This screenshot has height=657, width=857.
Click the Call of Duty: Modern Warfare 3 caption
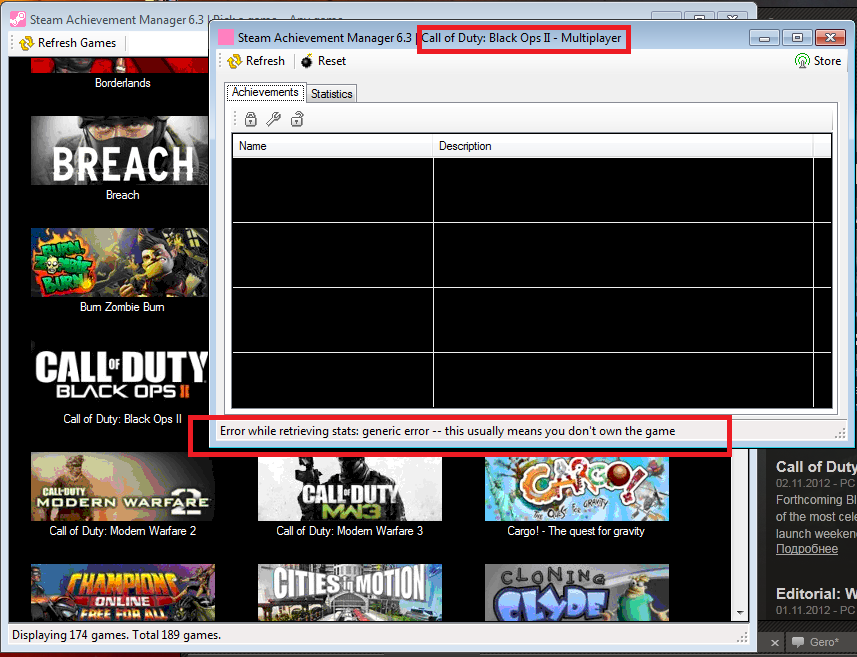tap(350, 531)
